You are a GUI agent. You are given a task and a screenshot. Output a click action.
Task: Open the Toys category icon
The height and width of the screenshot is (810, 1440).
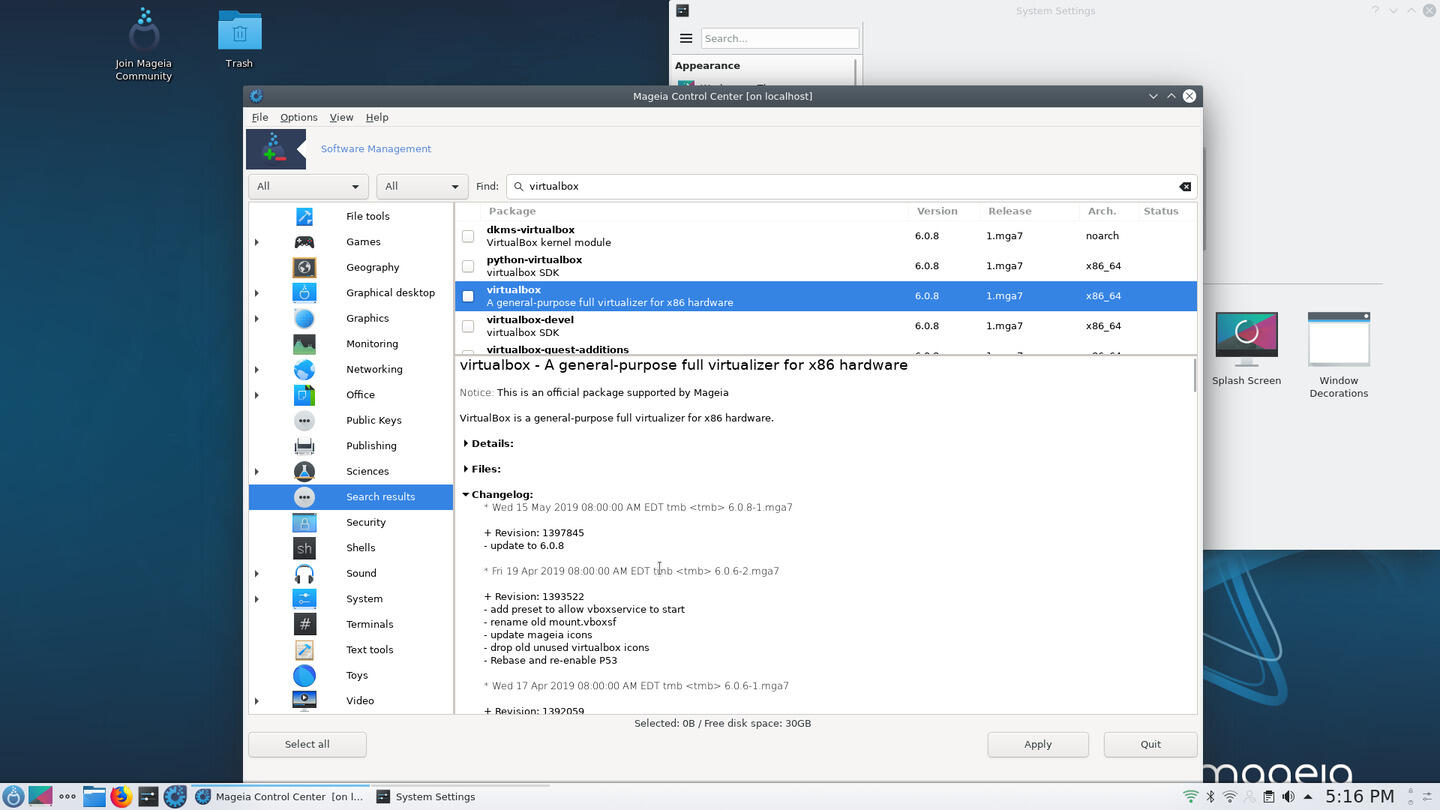(x=304, y=675)
